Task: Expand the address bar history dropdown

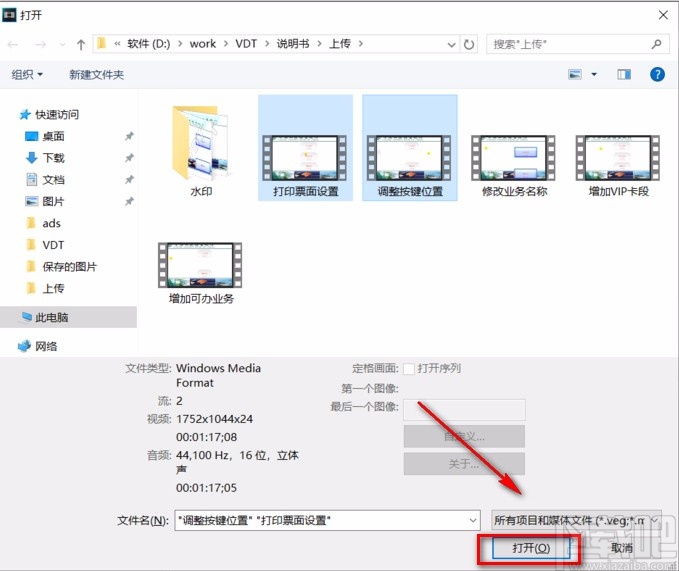Action: point(451,44)
